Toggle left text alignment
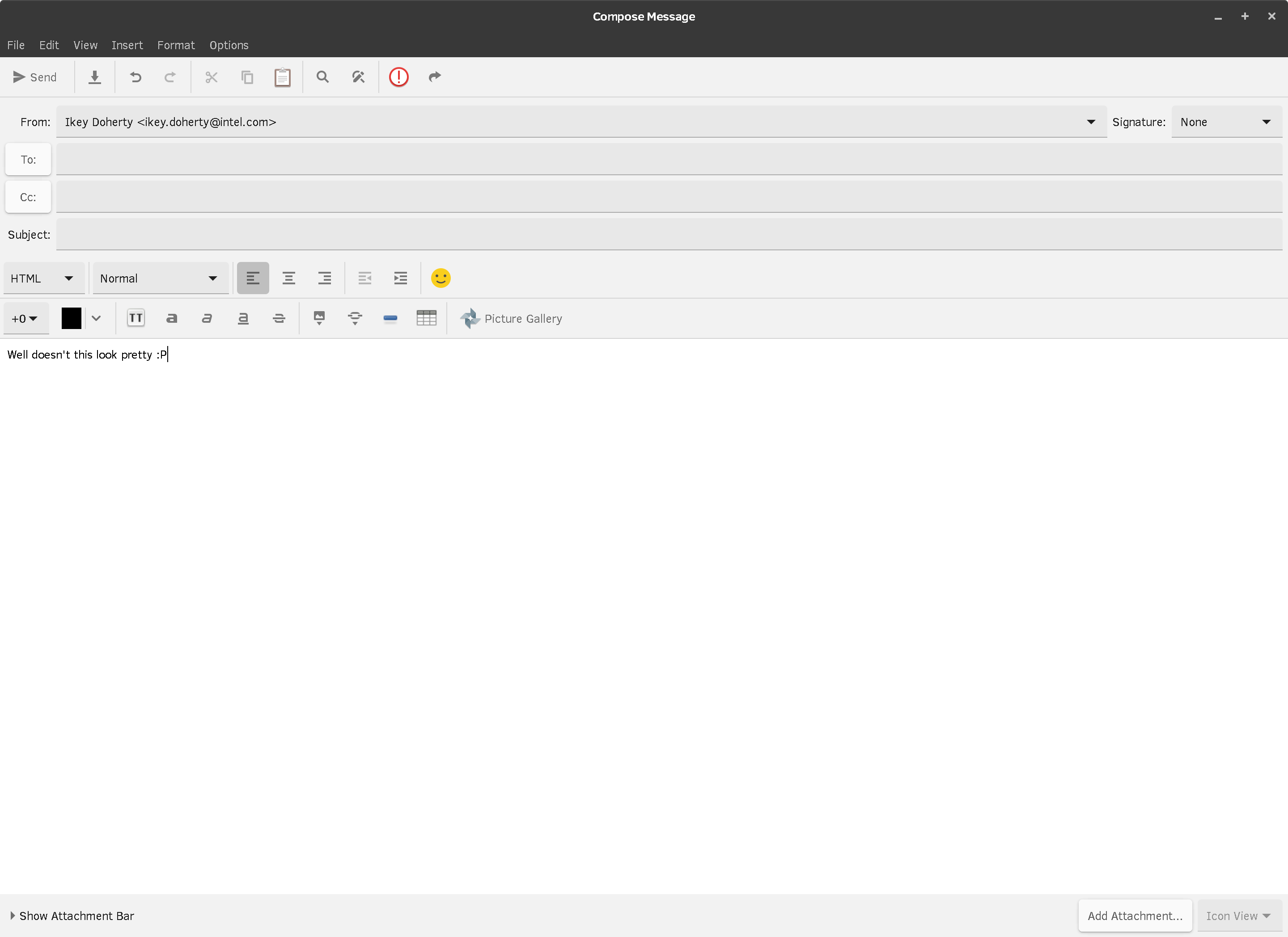Image resolution: width=1288 pixels, height=937 pixels. coord(253,278)
